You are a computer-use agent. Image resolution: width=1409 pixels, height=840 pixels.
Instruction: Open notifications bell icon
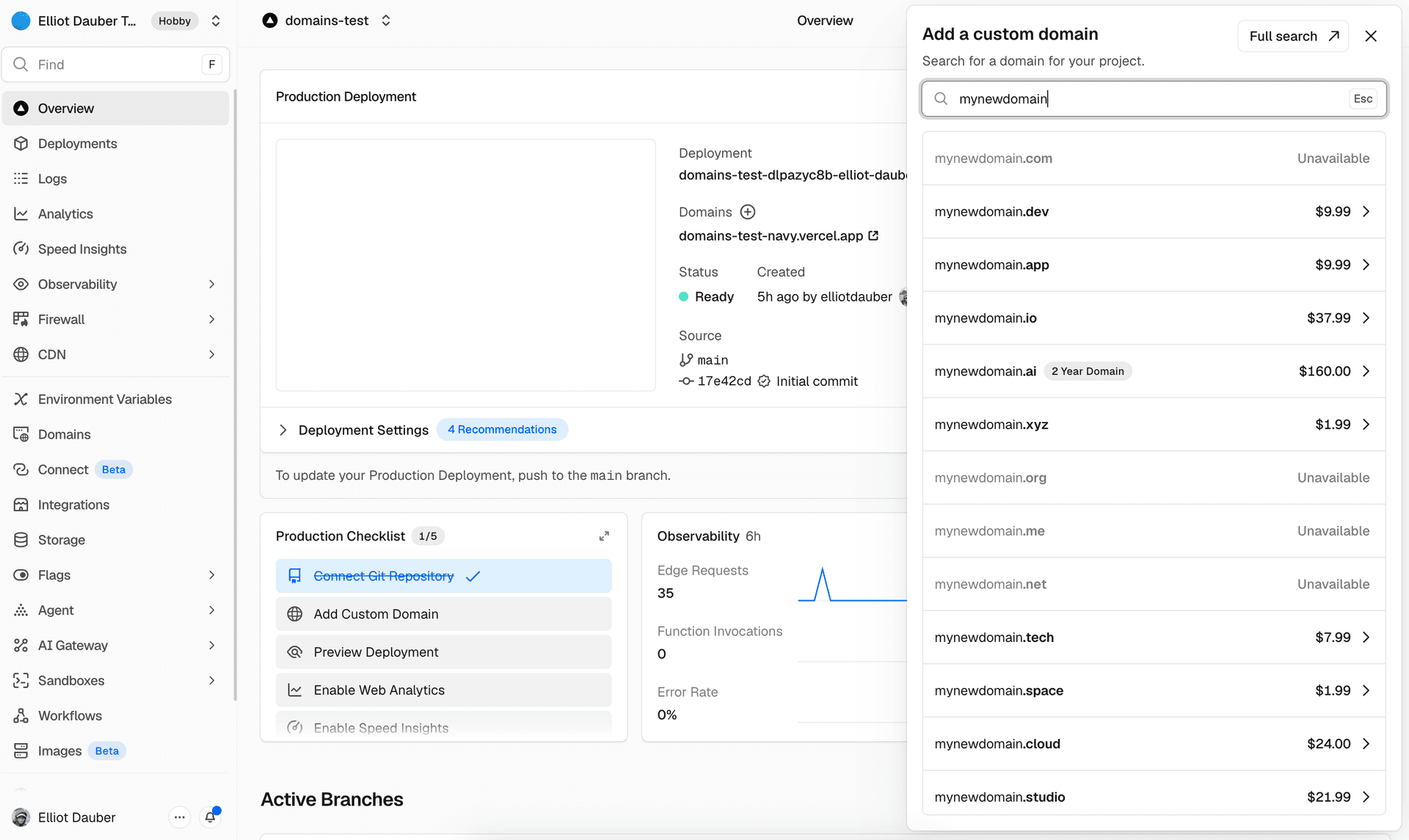(x=211, y=817)
